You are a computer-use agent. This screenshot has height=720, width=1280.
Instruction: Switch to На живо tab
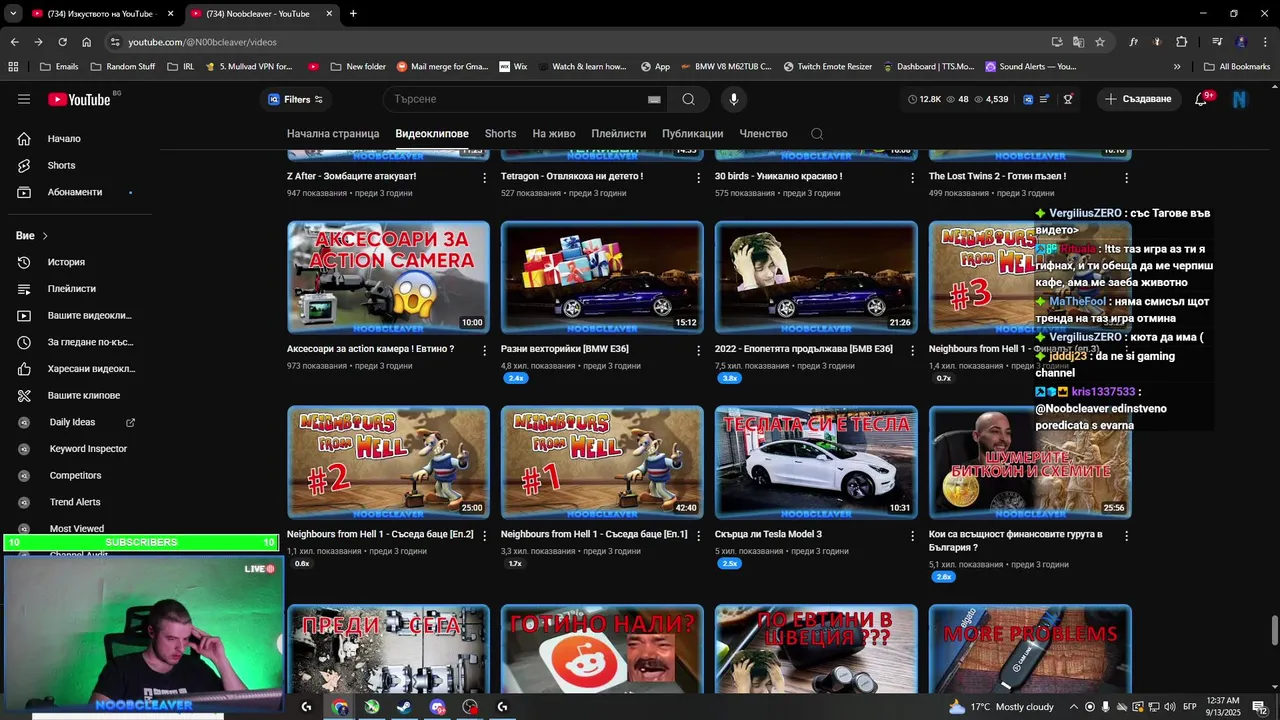(x=554, y=134)
